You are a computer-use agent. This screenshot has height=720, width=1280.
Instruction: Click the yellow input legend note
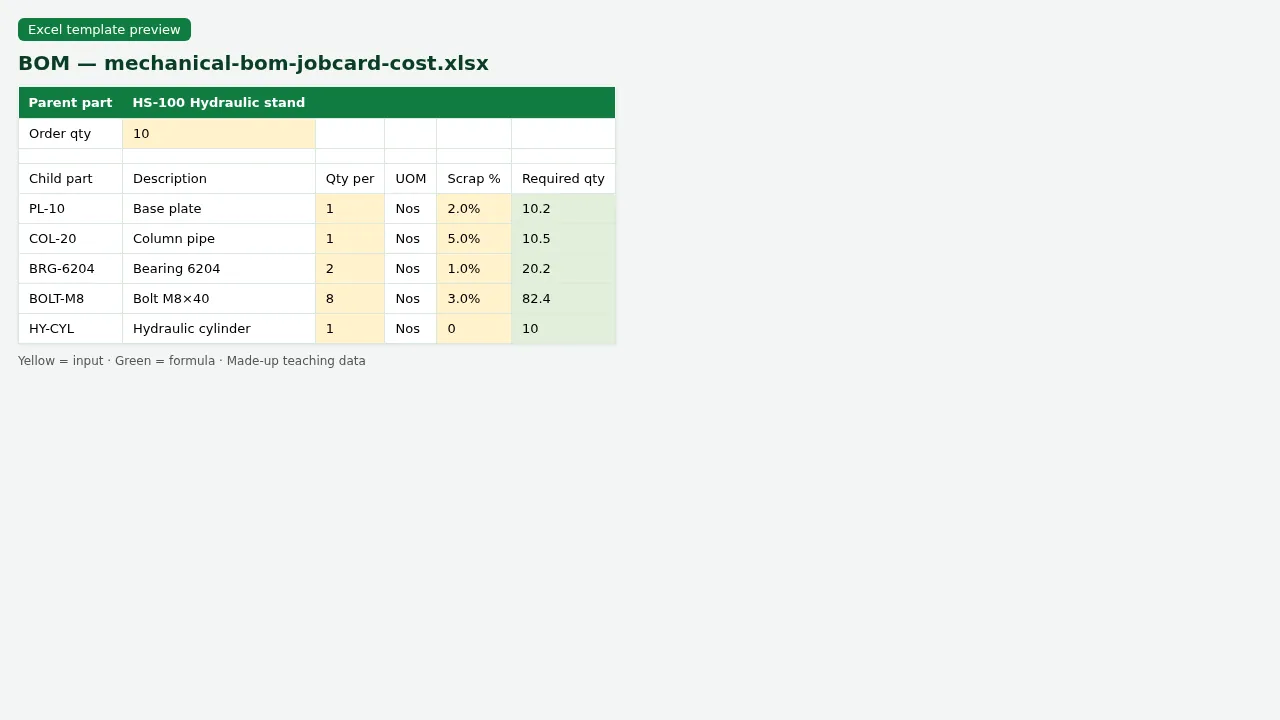(61, 361)
